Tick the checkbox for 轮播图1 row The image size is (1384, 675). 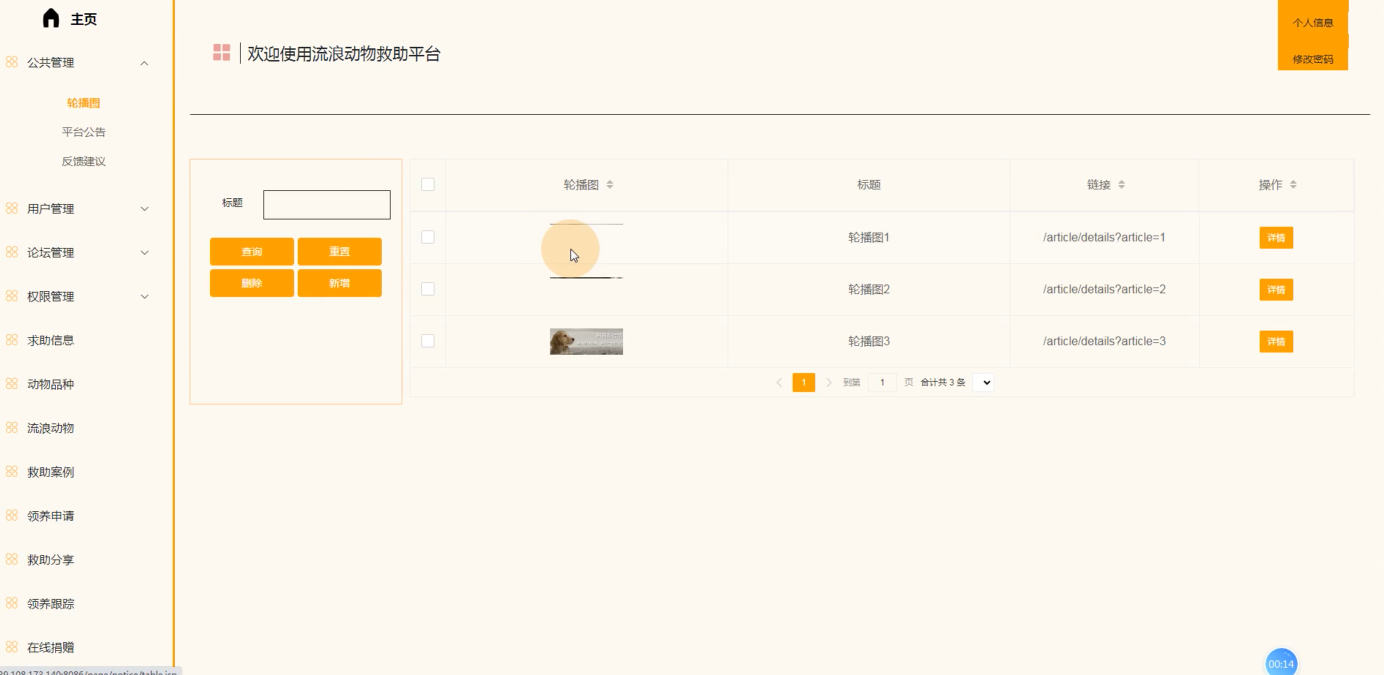click(428, 237)
